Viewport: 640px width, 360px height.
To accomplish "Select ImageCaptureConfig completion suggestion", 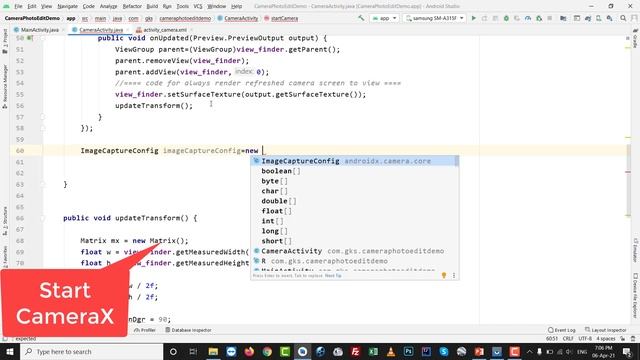I will [x=354, y=161].
